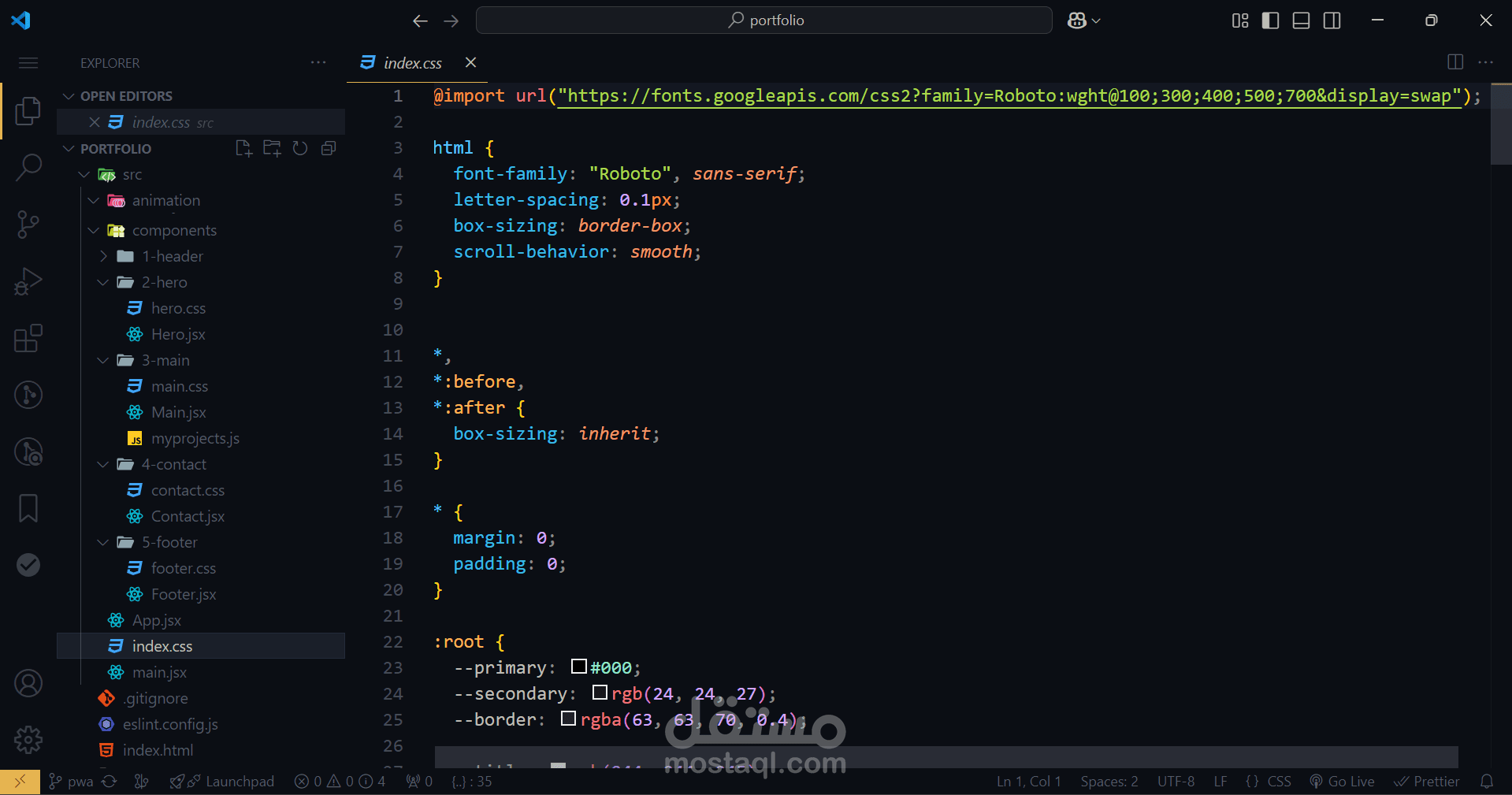Collapse the src folder
Viewport: 1512px width, 795px height.
85,174
